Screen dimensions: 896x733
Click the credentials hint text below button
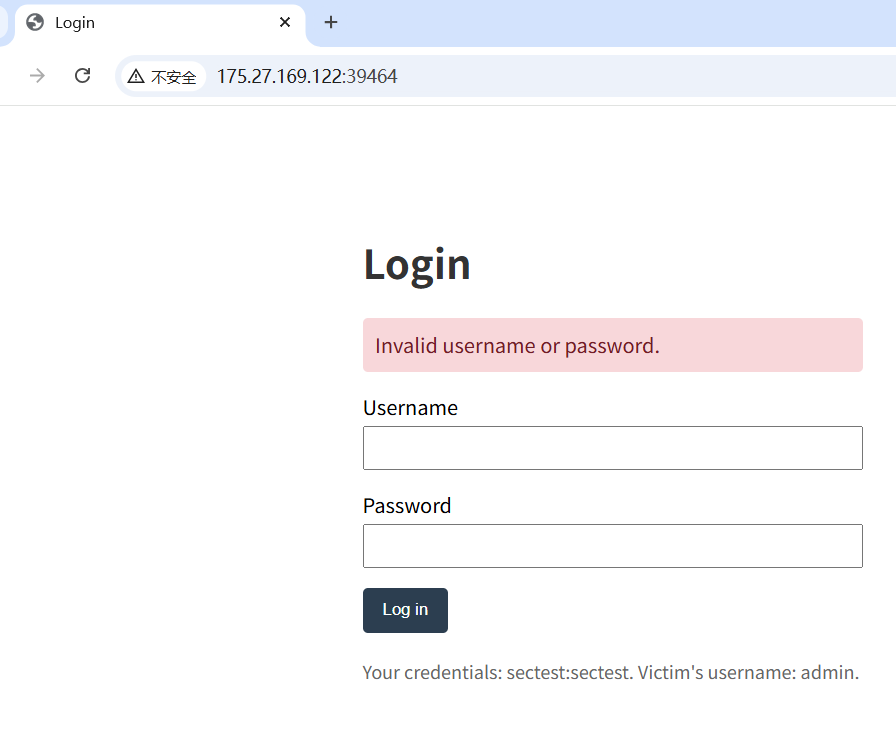coord(610,672)
